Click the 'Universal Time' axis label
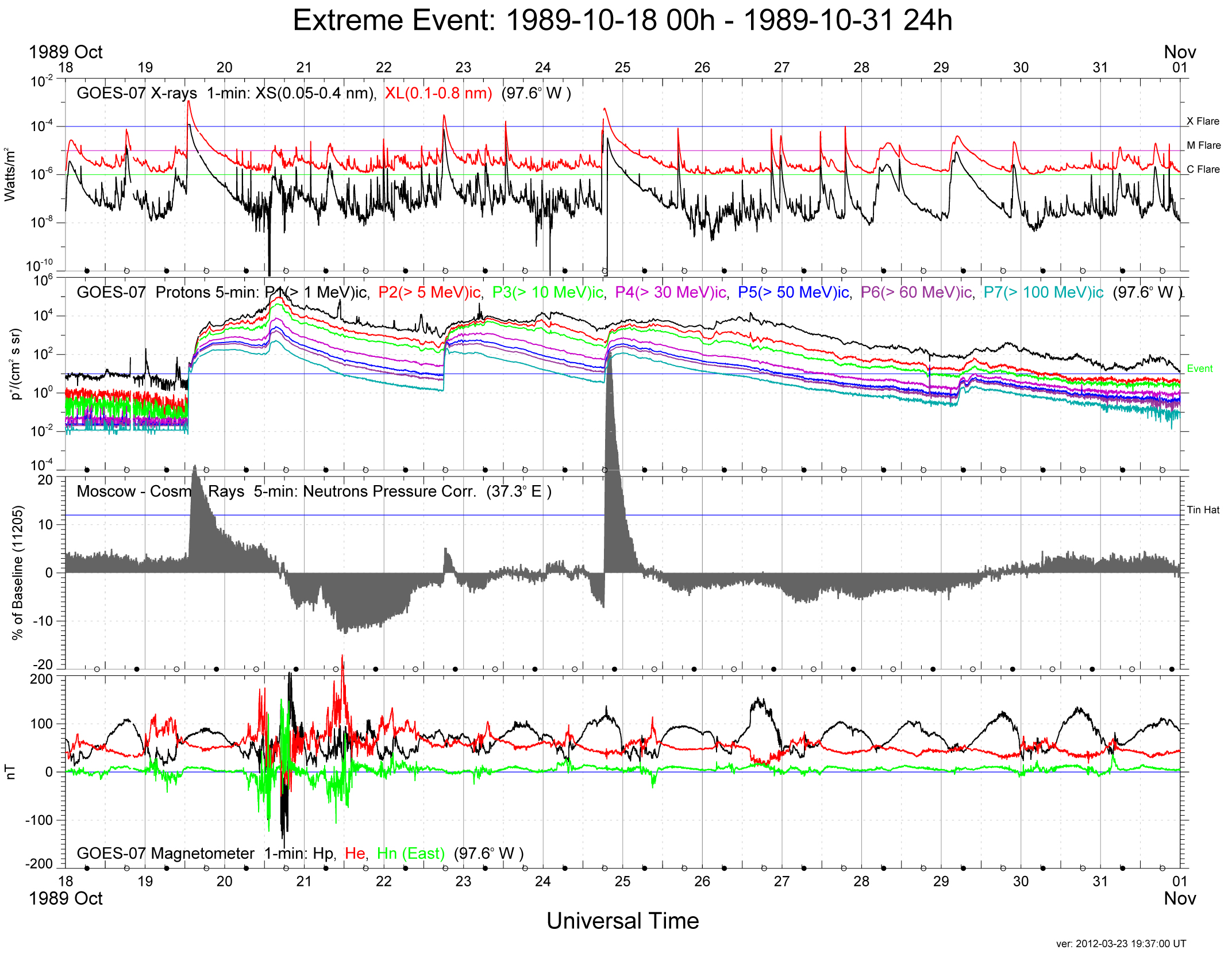Viewport: 1232px width, 953px height. (622, 921)
